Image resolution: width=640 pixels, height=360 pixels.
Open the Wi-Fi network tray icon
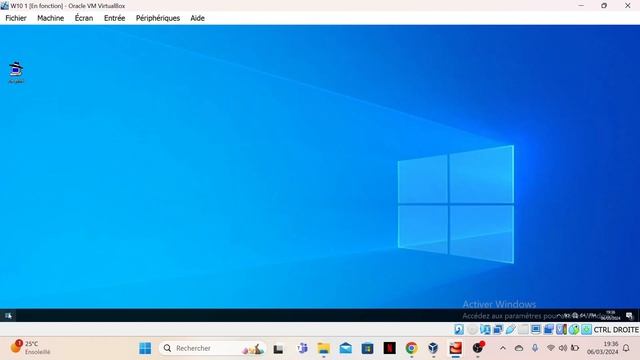pos(551,348)
